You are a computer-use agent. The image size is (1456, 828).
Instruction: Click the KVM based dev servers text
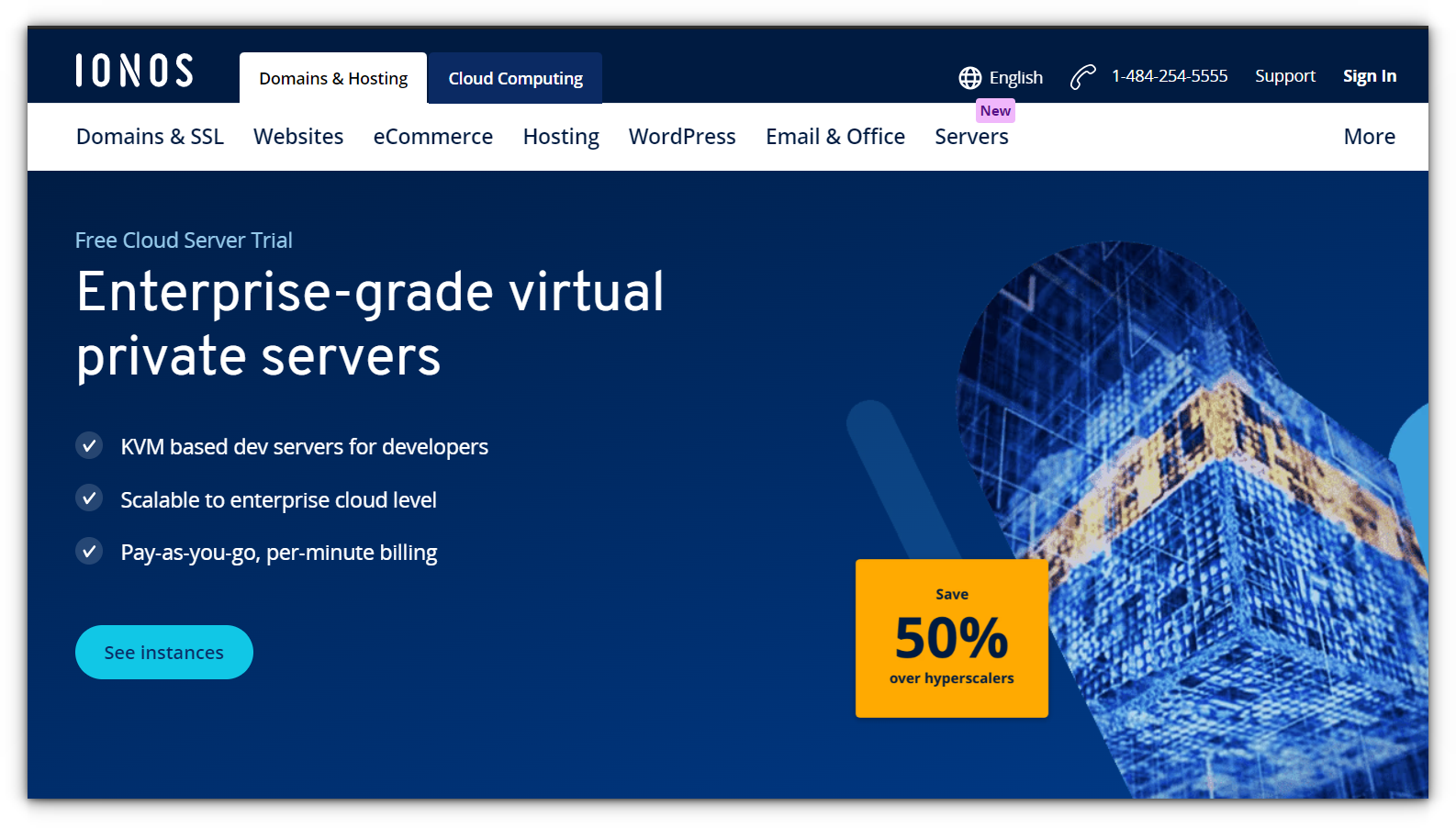(304, 447)
